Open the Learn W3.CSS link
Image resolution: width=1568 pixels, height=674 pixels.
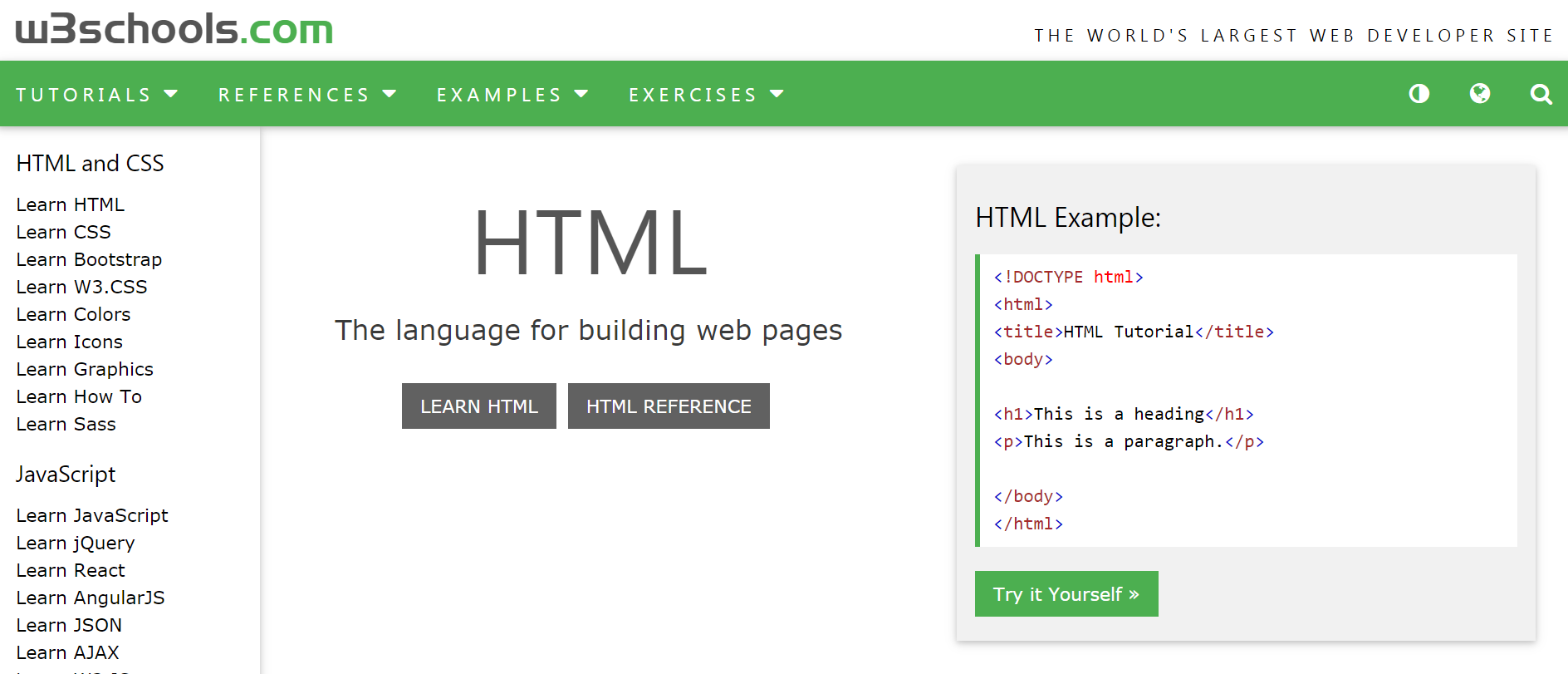pyautogui.click(x=82, y=287)
